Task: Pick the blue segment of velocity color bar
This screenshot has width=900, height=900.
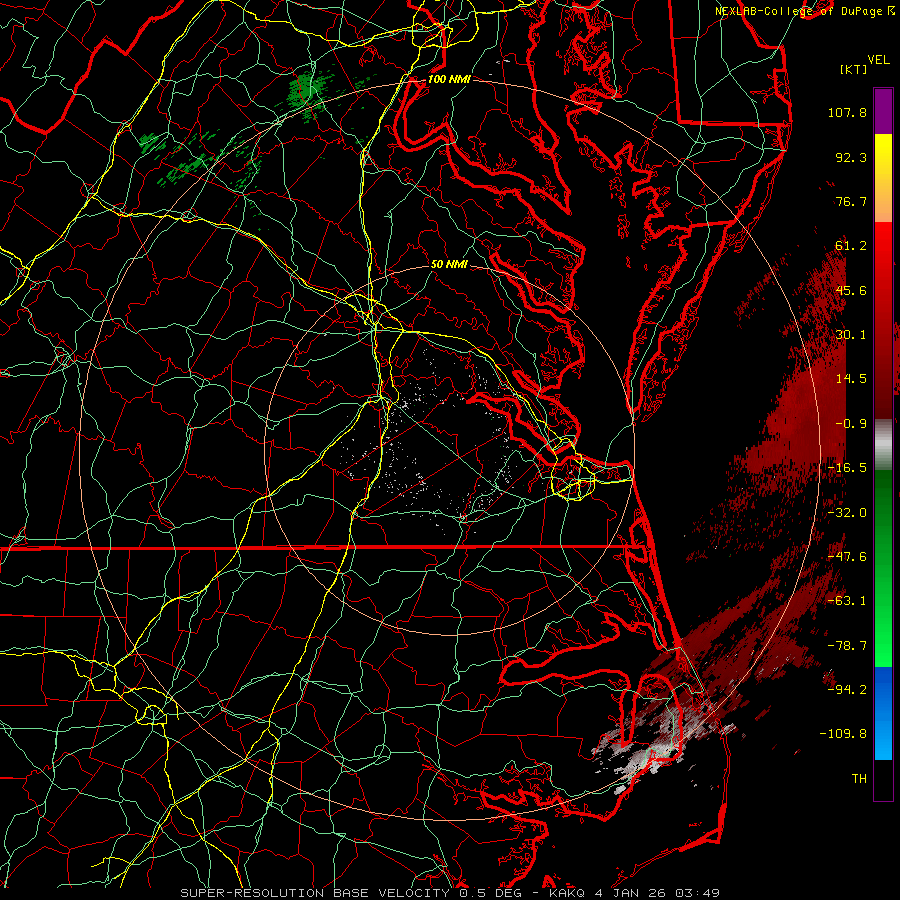Action: 883,713
